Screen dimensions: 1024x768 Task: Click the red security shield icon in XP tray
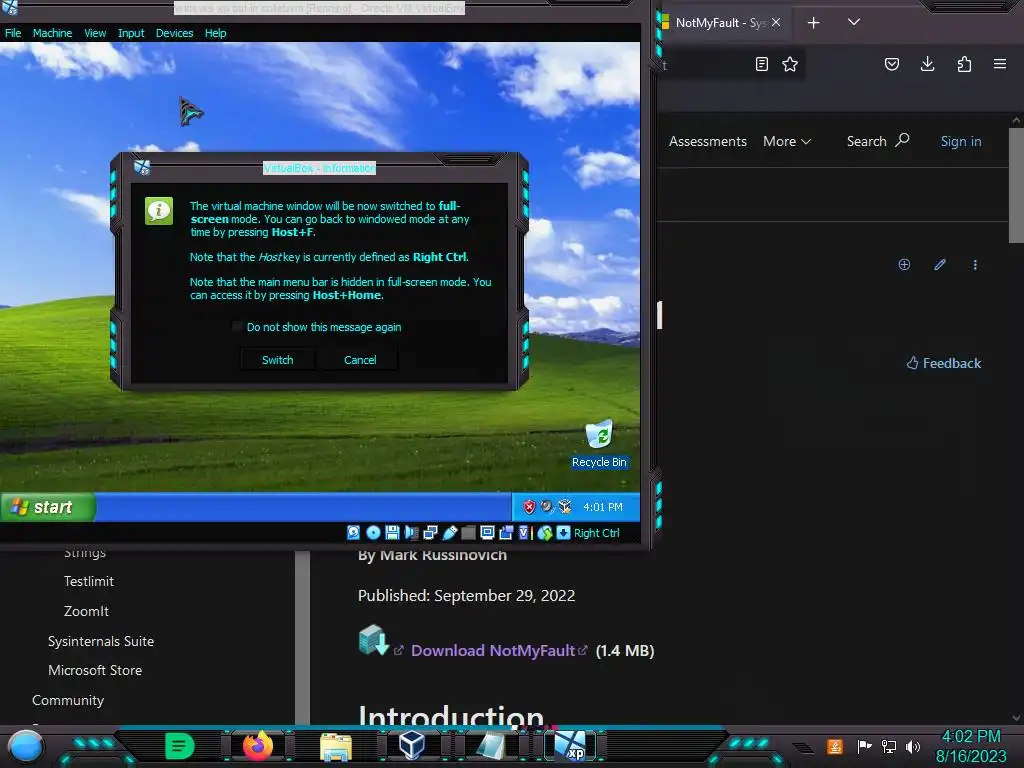coord(529,507)
